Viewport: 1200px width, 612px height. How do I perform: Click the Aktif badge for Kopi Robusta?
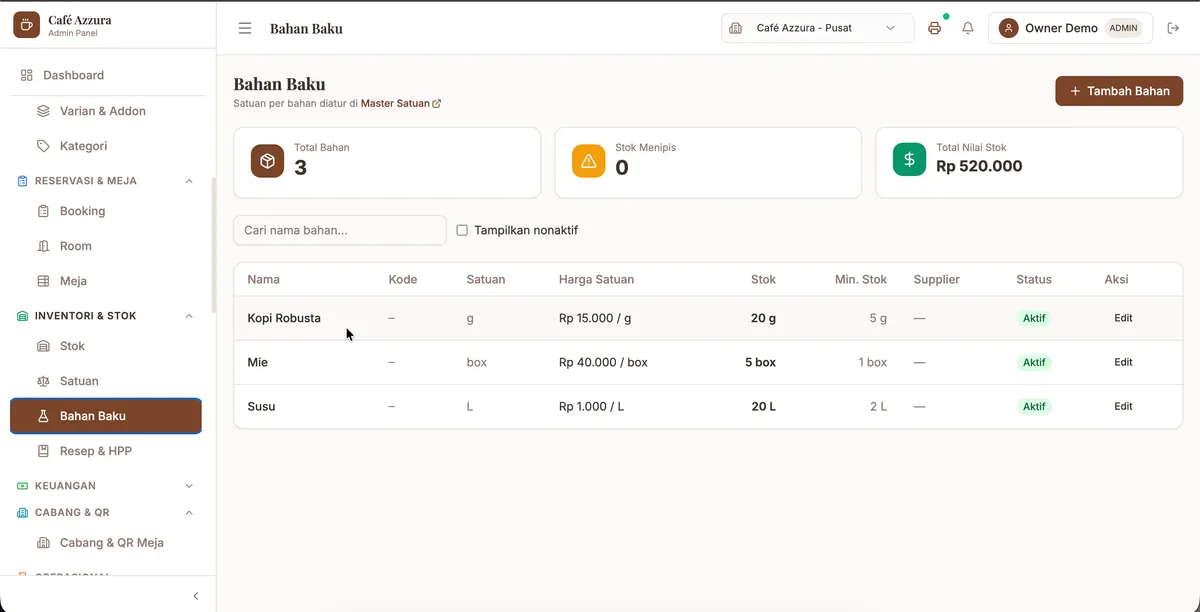[x=1034, y=318]
